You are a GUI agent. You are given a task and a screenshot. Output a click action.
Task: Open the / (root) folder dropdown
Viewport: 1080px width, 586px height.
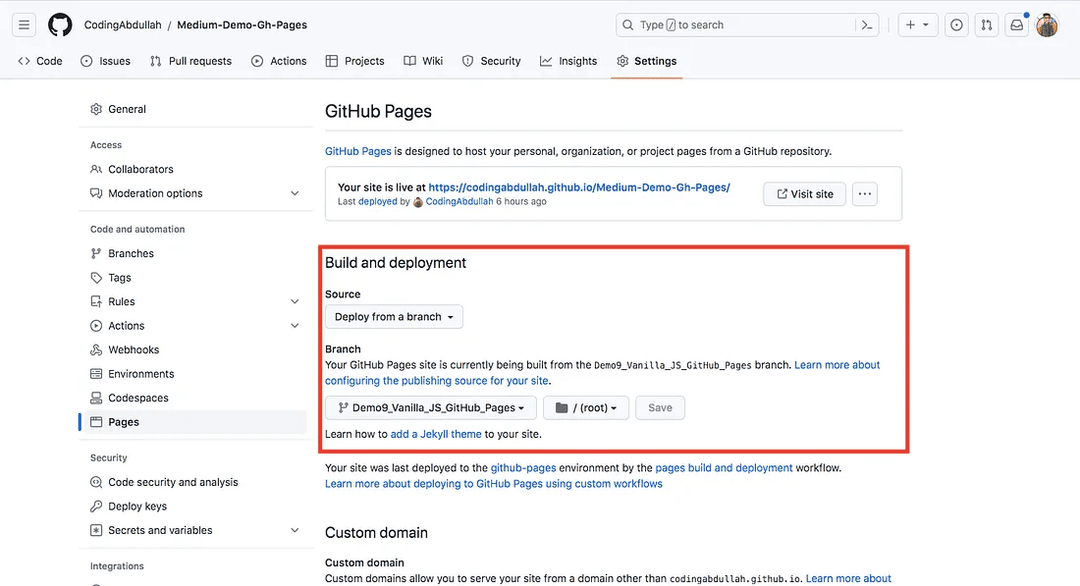(x=586, y=408)
